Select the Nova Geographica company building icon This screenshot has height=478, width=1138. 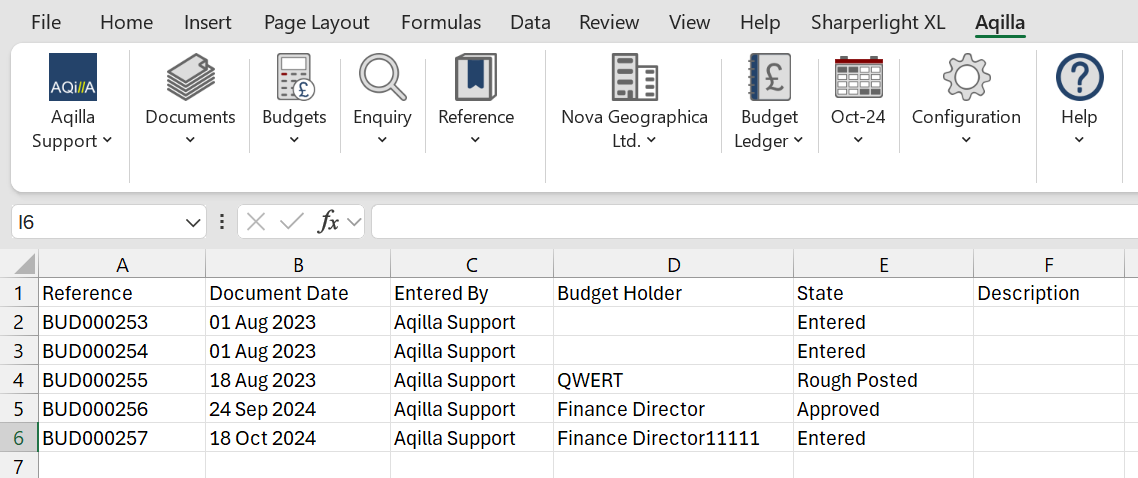coord(634,78)
